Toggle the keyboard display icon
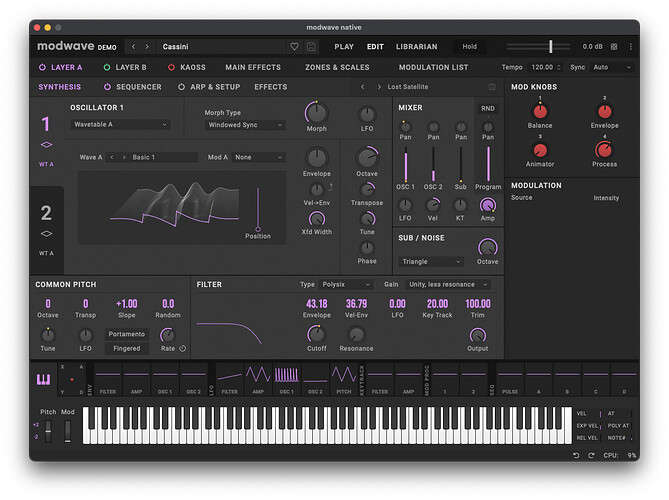 (x=44, y=379)
